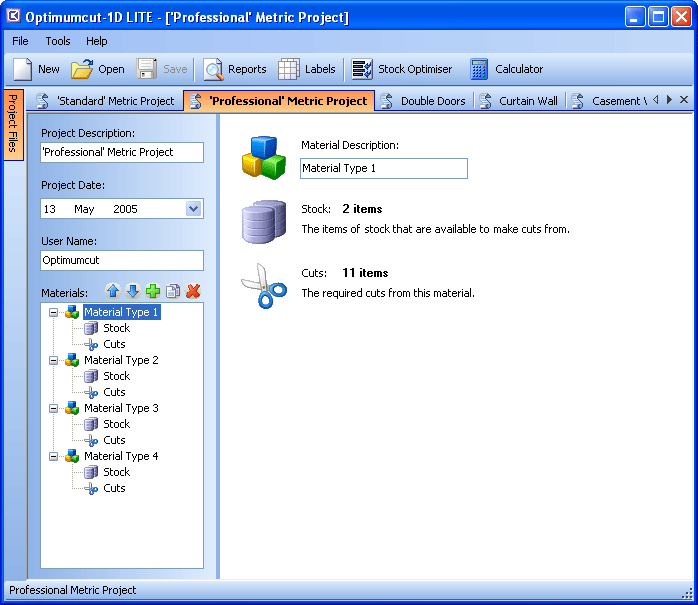Image resolution: width=698 pixels, height=605 pixels.
Task: Open the Help menu
Action: point(97,41)
